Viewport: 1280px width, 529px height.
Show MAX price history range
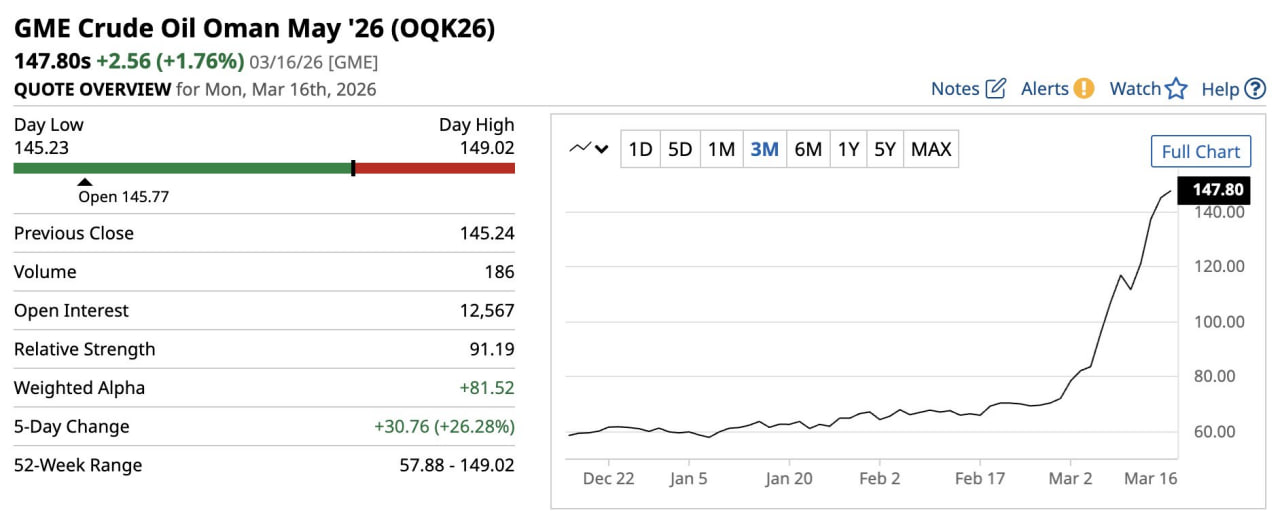click(931, 150)
